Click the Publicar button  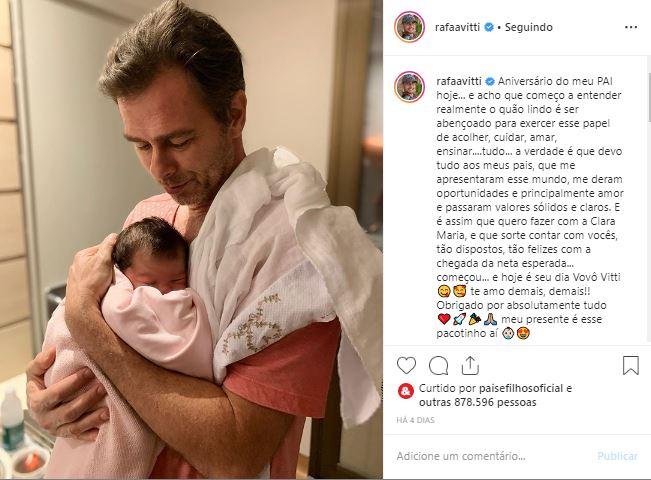click(x=617, y=456)
